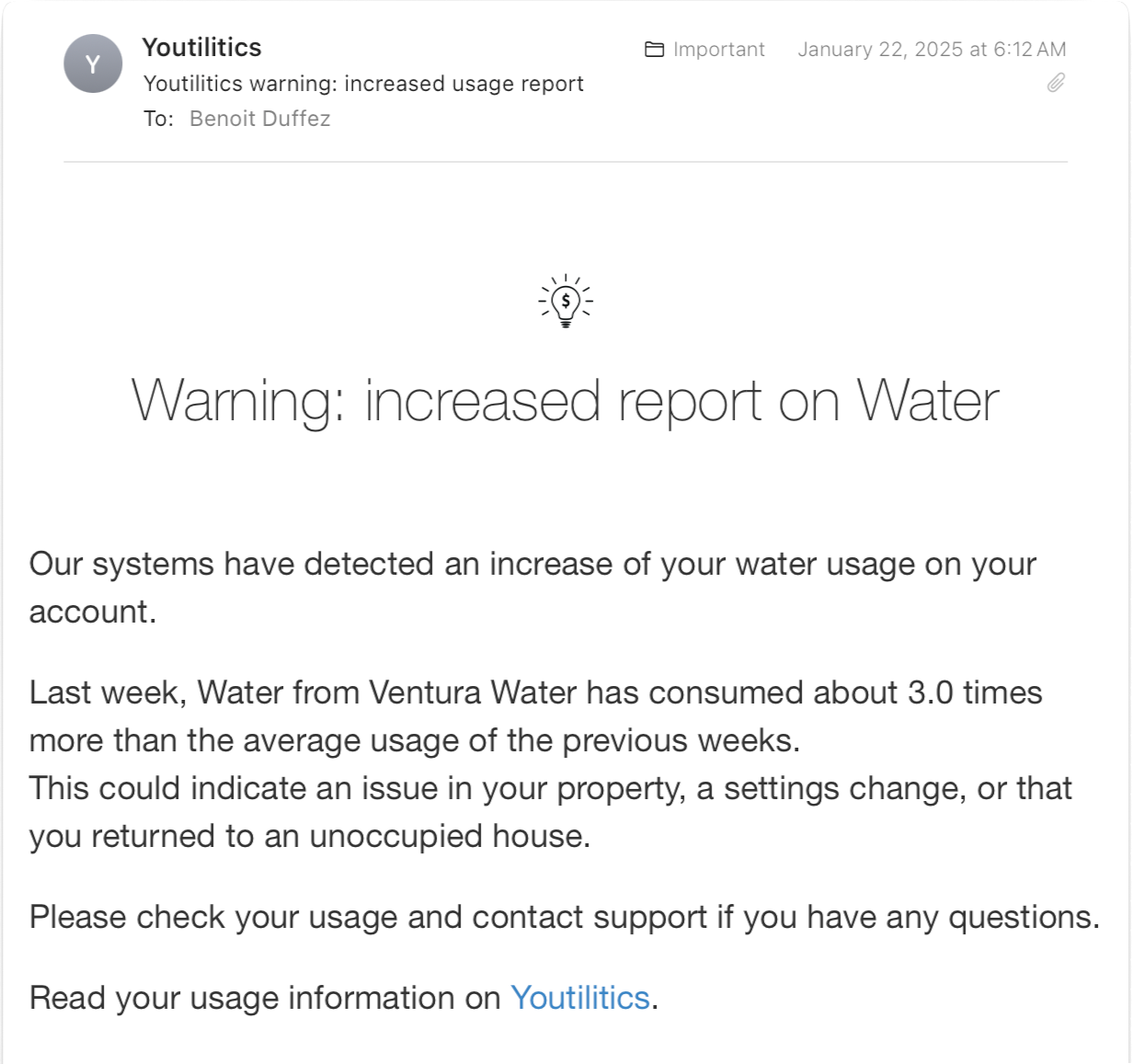Click the paragraph about contacting support
1132x1064 pixels.
(564, 916)
